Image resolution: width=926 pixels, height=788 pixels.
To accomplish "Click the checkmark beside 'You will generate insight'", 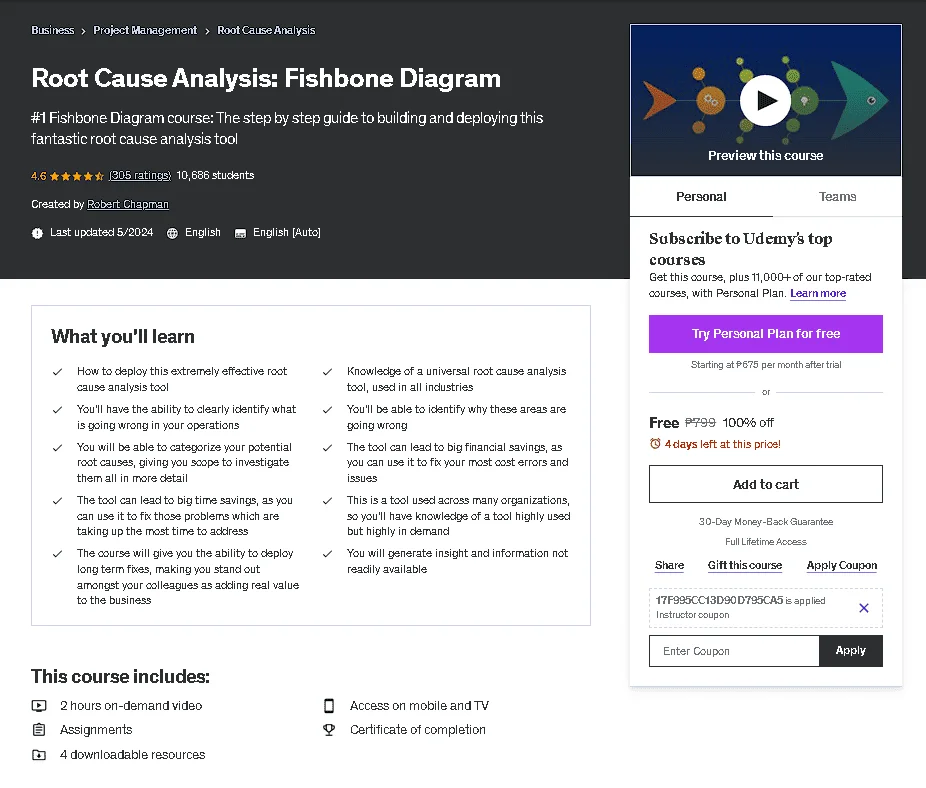I will pyautogui.click(x=327, y=554).
